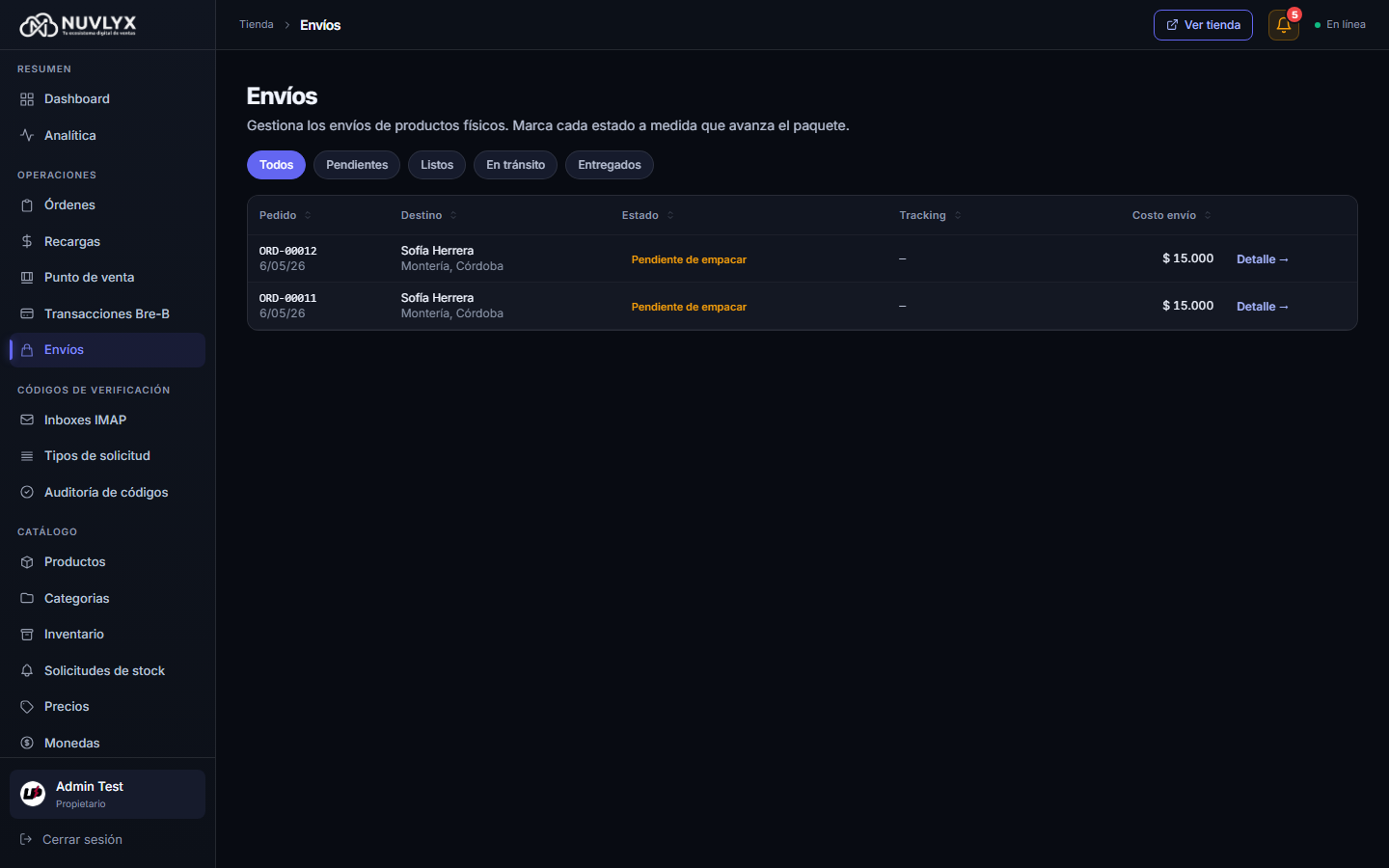
Task: Sort table by Pedido column arrows
Action: pyautogui.click(x=308, y=215)
